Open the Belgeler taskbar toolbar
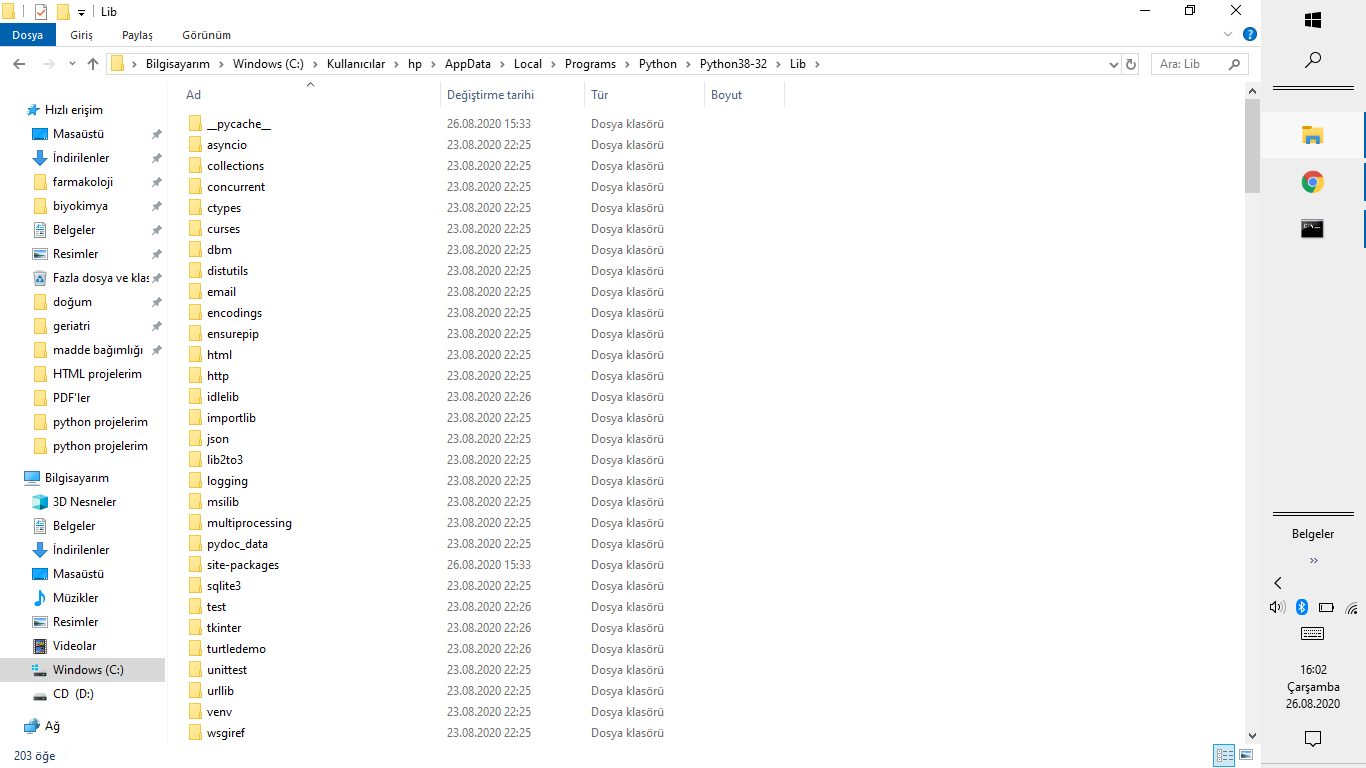The image size is (1366, 768). (x=1313, y=534)
